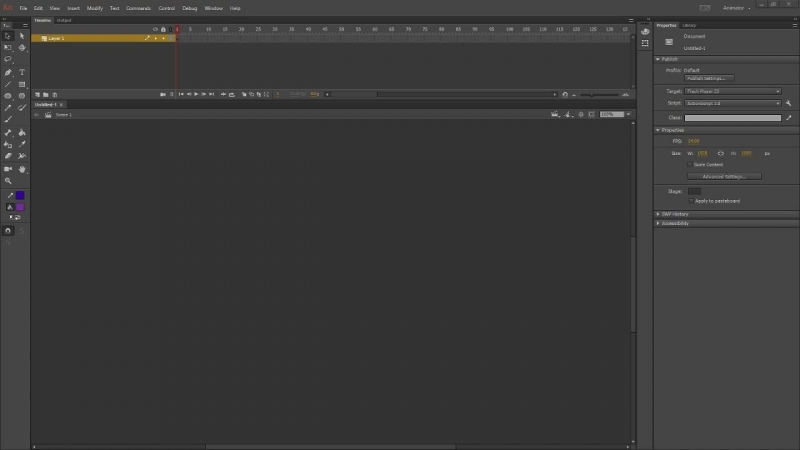Screen dimensions: 800x450
Task: Toggle Snap to Objects magnet option
Action: (x=8, y=231)
